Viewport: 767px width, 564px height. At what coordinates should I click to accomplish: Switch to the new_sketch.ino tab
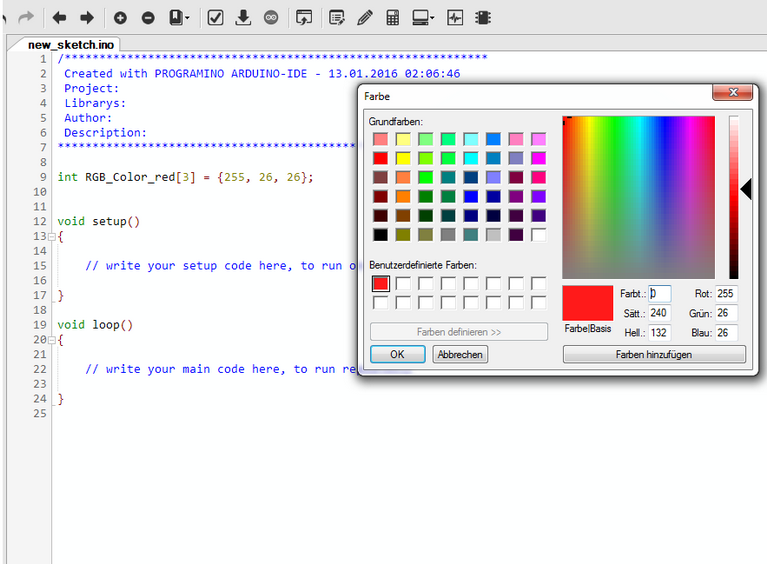click(x=70, y=45)
